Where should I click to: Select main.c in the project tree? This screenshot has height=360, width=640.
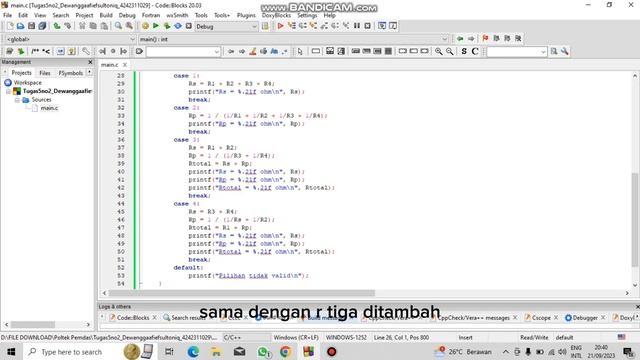point(49,108)
